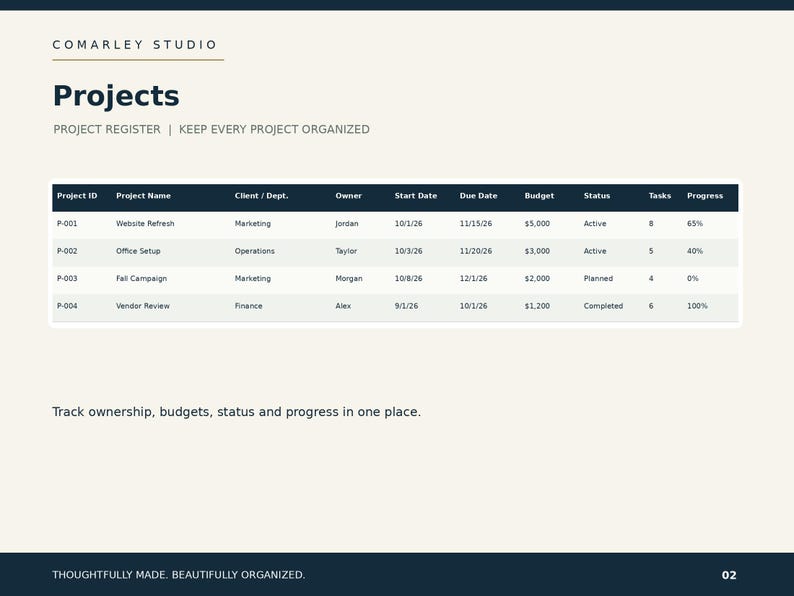Click the Owner column header
The image size is (794, 596).
[x=348, y=196]
